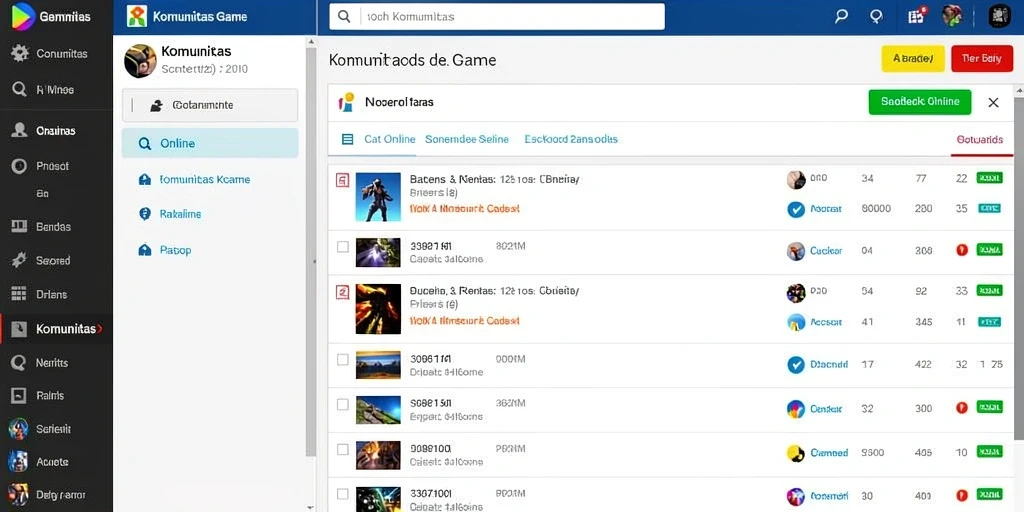This screenshot has height=512, width=1024.
Task: Click green status badge in Clamned row
Action: 989,451
